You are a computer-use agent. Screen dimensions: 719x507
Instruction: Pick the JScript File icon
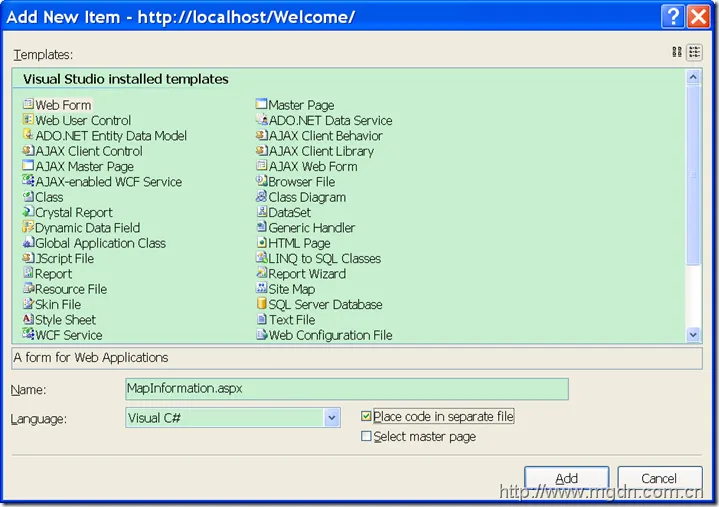(28, 258)
